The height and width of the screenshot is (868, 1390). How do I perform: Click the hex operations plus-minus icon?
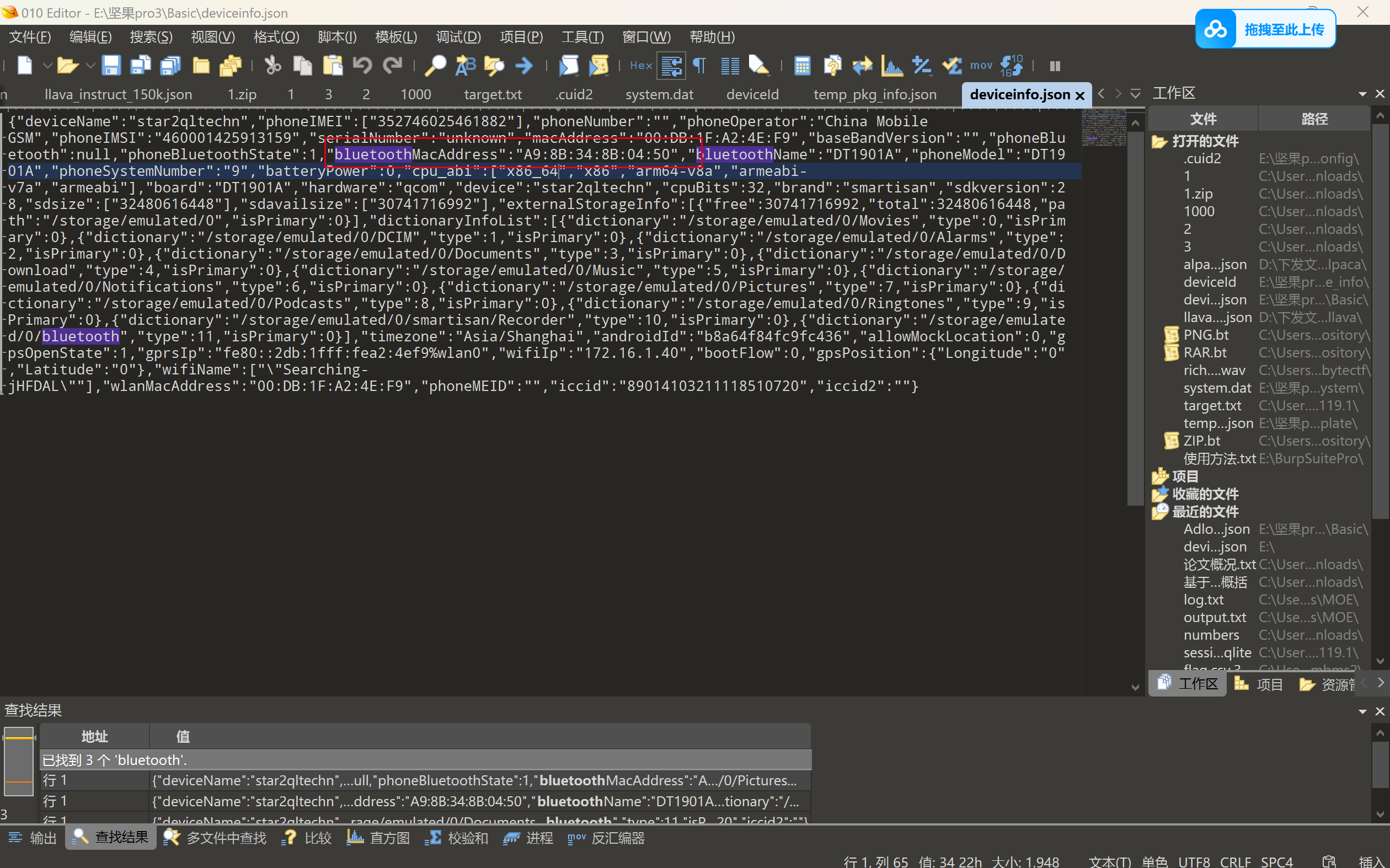click(x=922, y=66)
